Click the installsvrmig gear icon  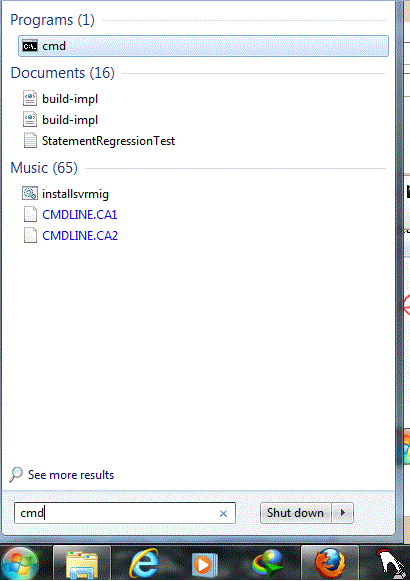(30, 193)
